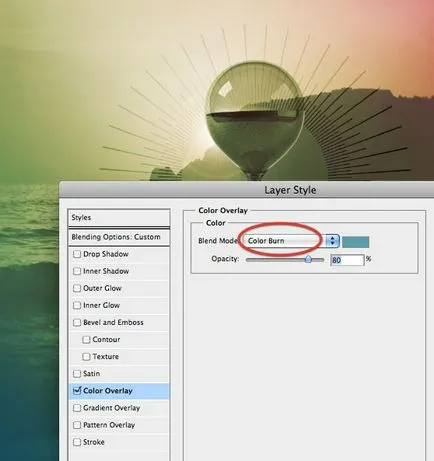Click the Blend Mode dropdown arrow stepper

[332, 241]
